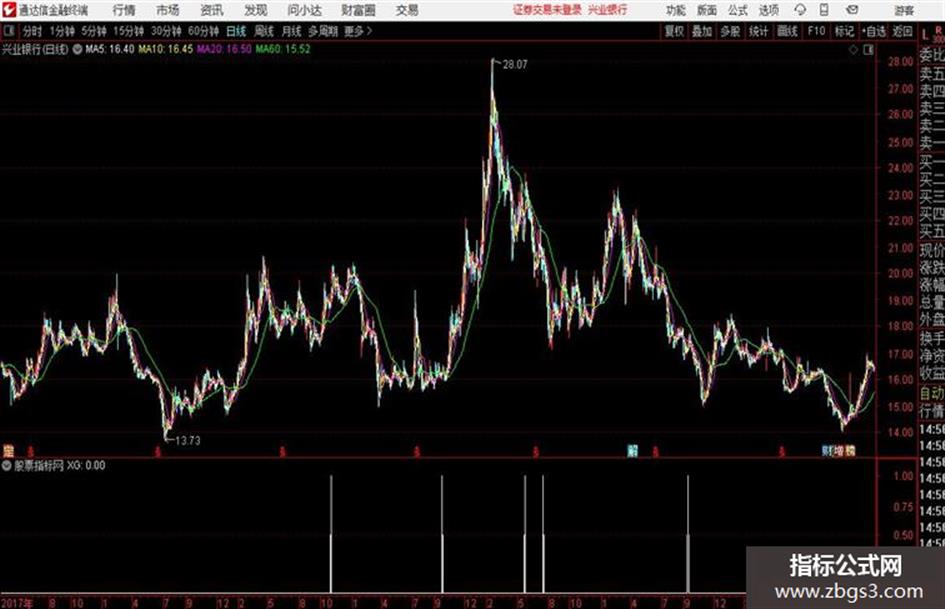Open the 问小达 menu
Screen dimensions: 945x609
click(304, 10)
